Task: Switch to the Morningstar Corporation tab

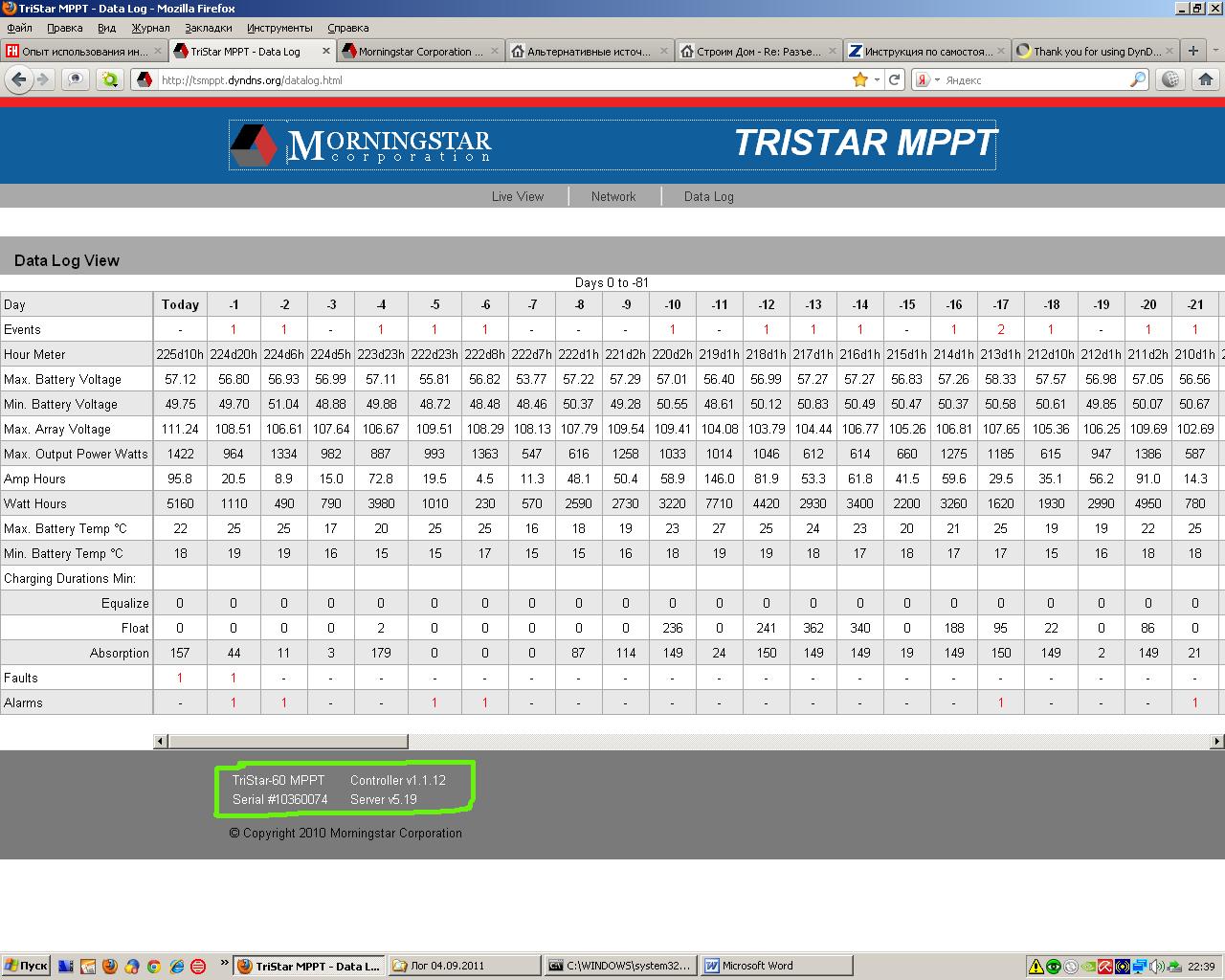Action: coord(420,51)
